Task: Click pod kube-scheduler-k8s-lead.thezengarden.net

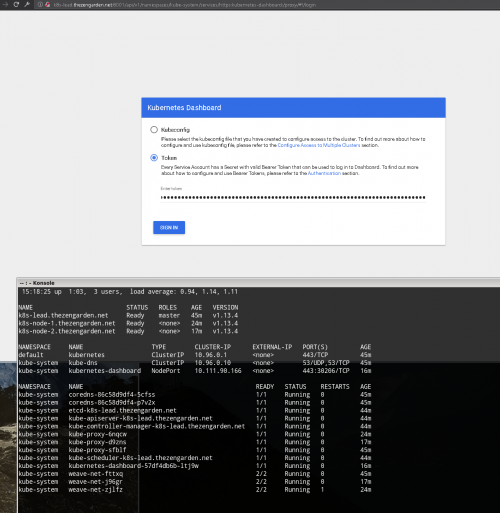Action: [140, 458]
